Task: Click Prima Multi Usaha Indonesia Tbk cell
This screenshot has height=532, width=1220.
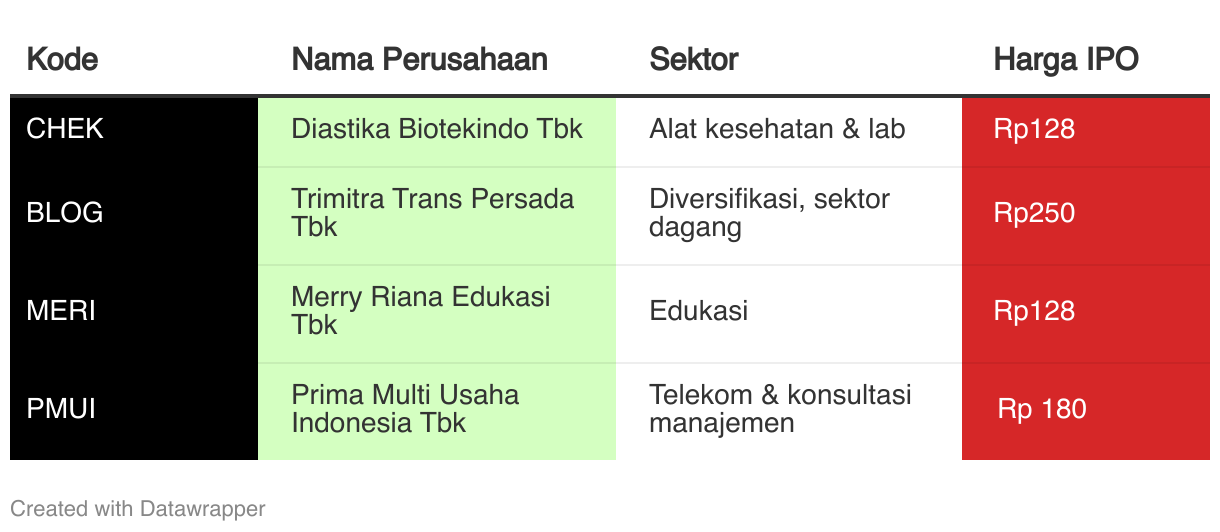Action: (x=405, y=408)
